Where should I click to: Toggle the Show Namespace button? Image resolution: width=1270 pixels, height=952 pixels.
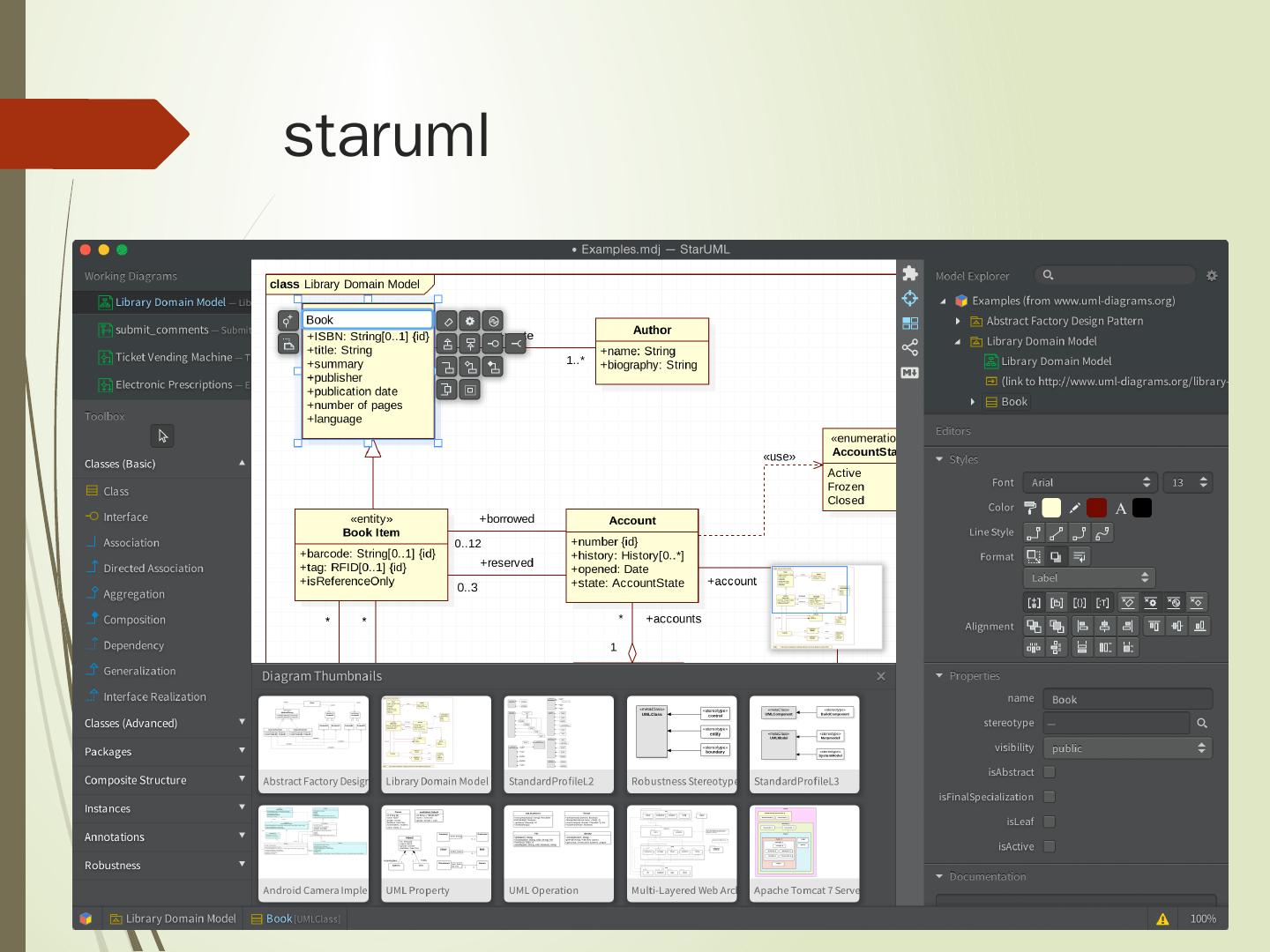pyautogui.click(x=1057, y=603)
